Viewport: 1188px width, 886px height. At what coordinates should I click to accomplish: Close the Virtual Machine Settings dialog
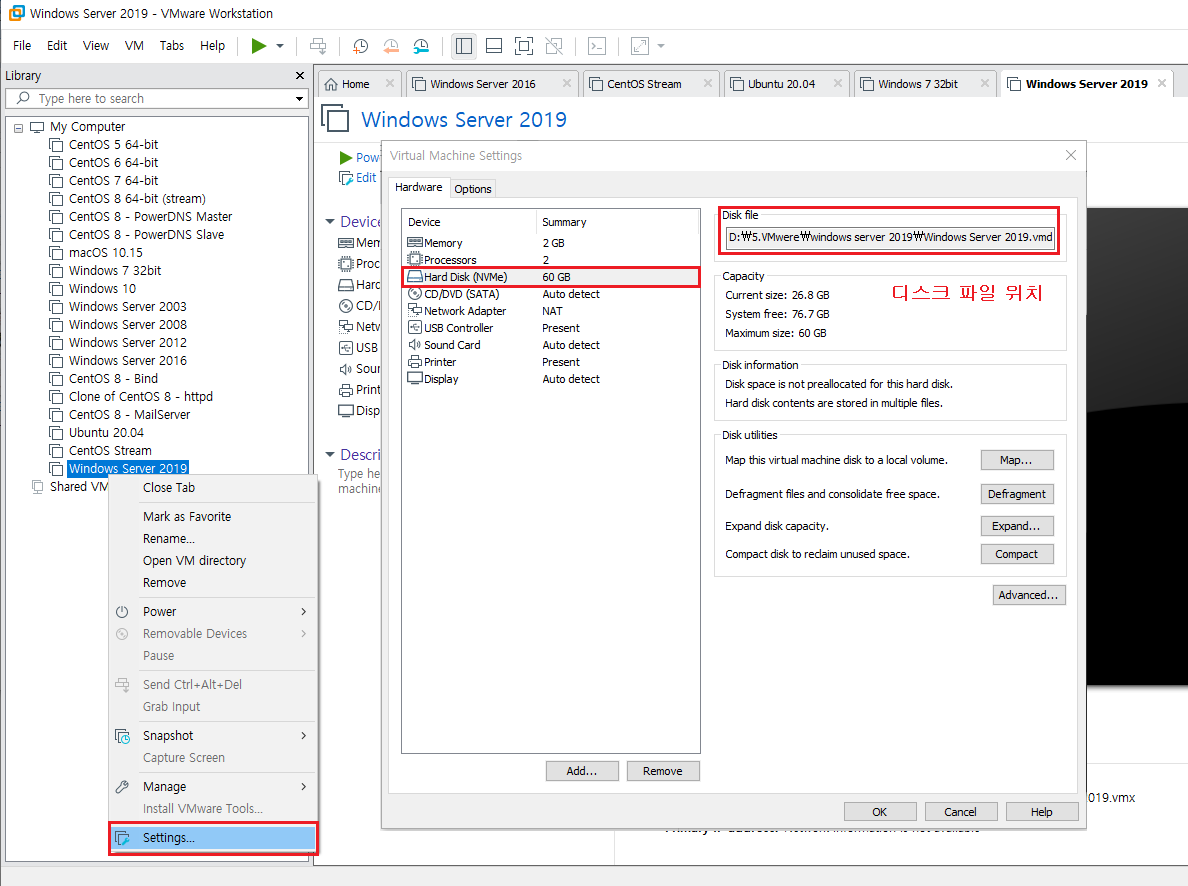pos(1071,155)
